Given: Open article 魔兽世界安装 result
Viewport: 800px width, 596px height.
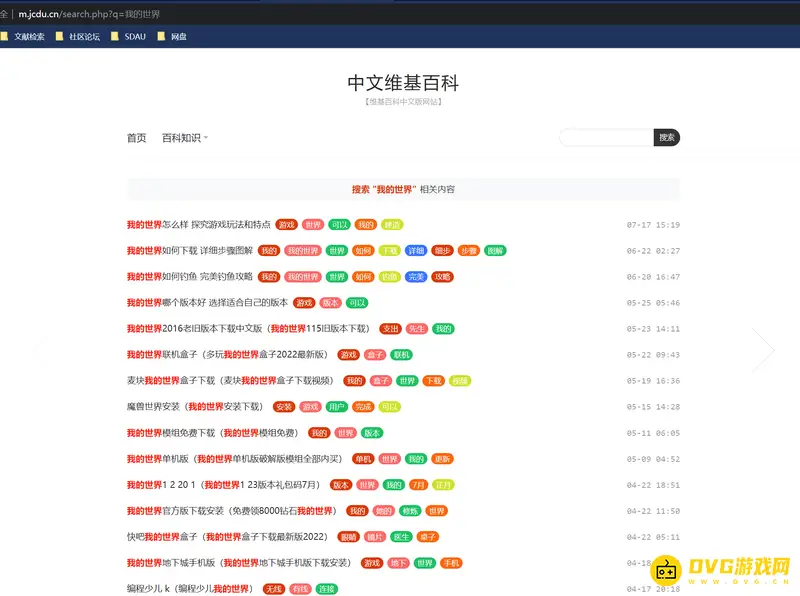Looking at the screenshot, I should coord(196,407).
